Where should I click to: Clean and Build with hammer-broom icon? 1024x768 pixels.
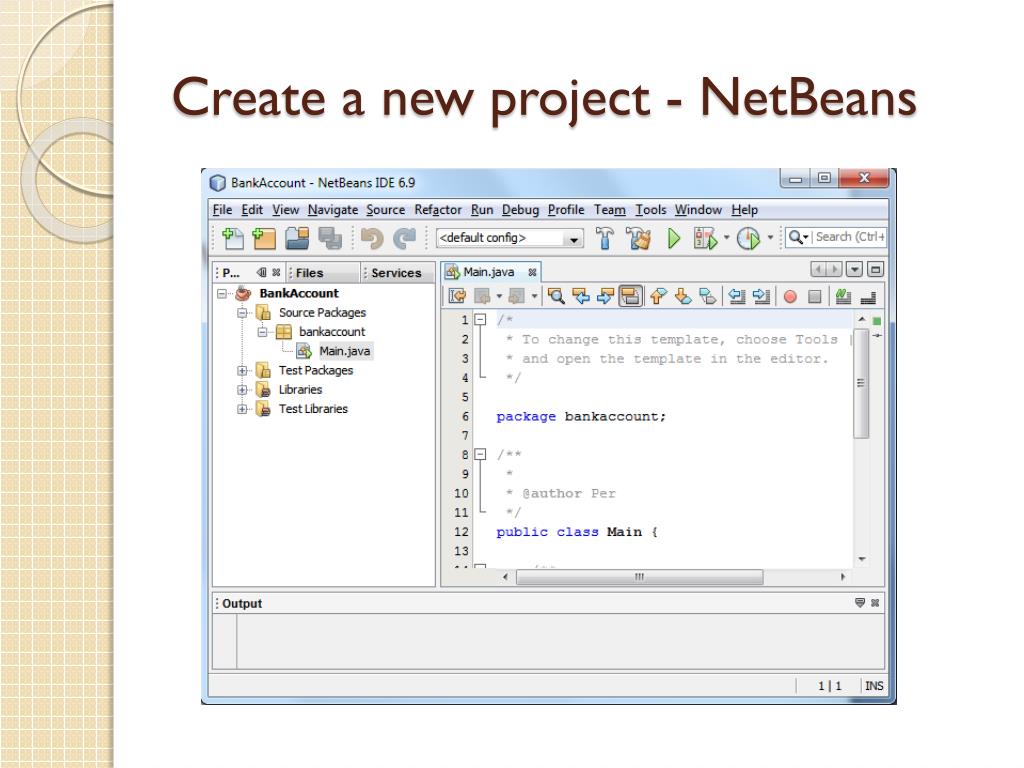click(639, 238)
